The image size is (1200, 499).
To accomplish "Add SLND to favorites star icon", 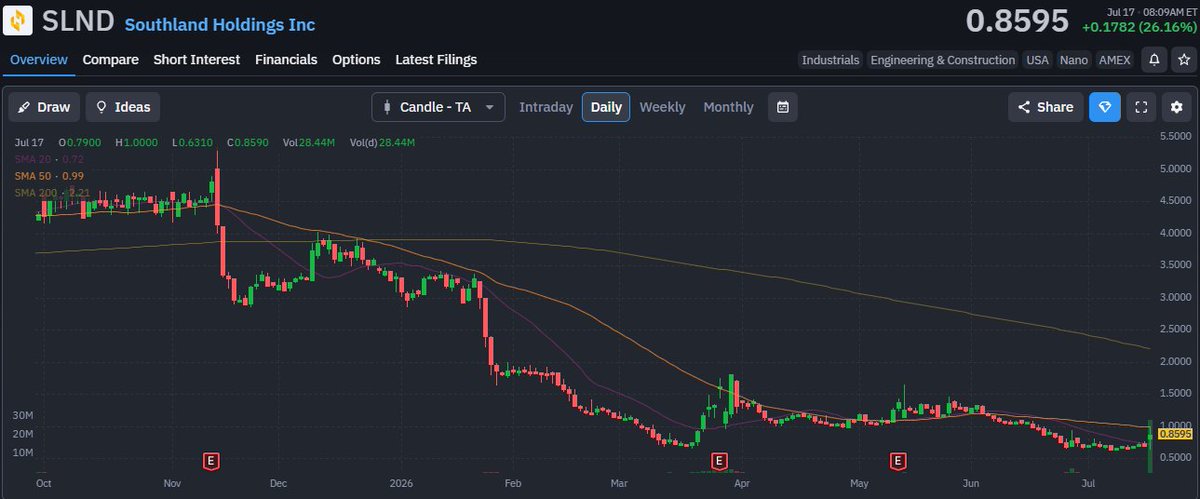I will [x=1183, y=60].
